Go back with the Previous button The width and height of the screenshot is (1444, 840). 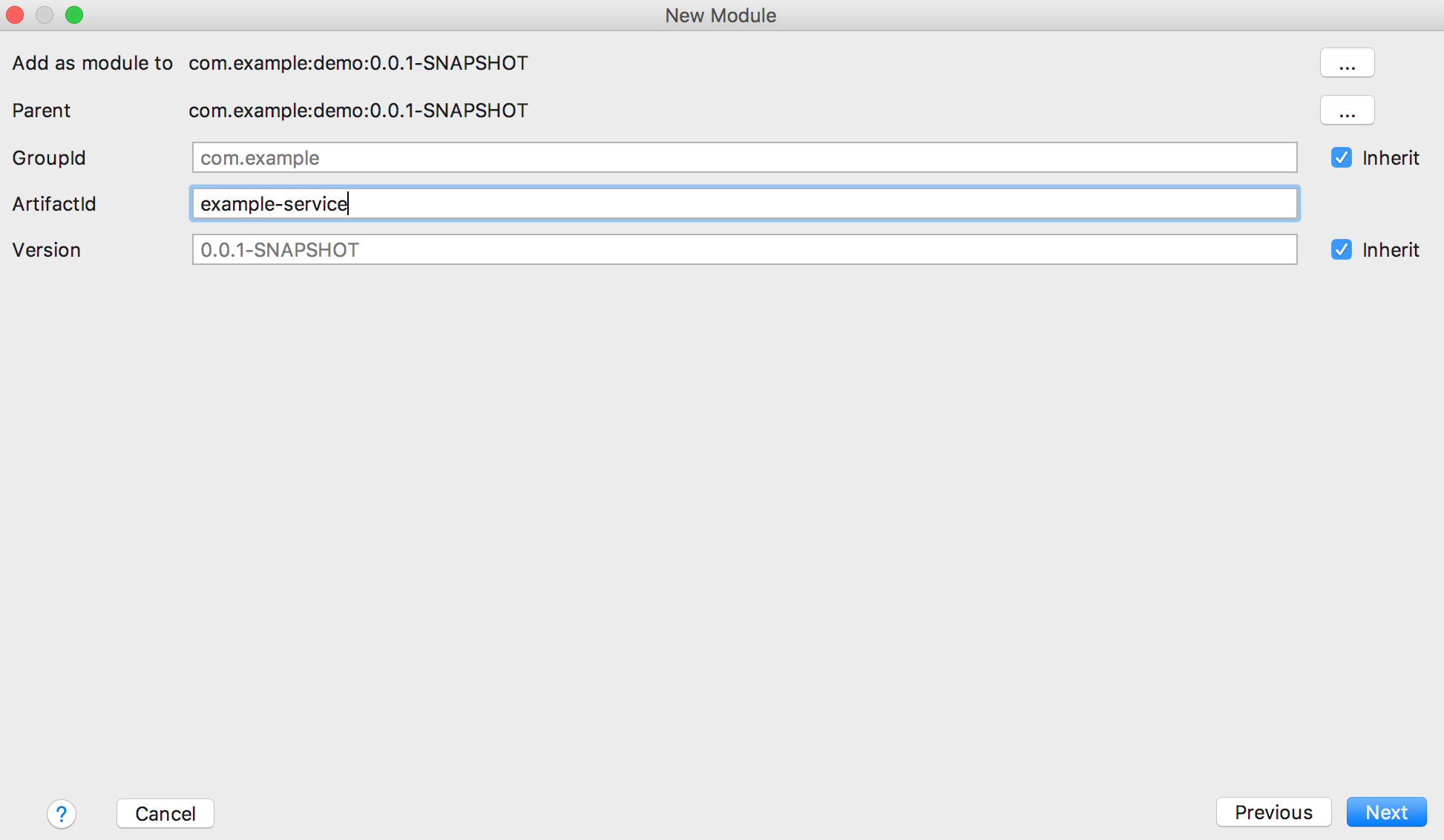(1273, 813)
